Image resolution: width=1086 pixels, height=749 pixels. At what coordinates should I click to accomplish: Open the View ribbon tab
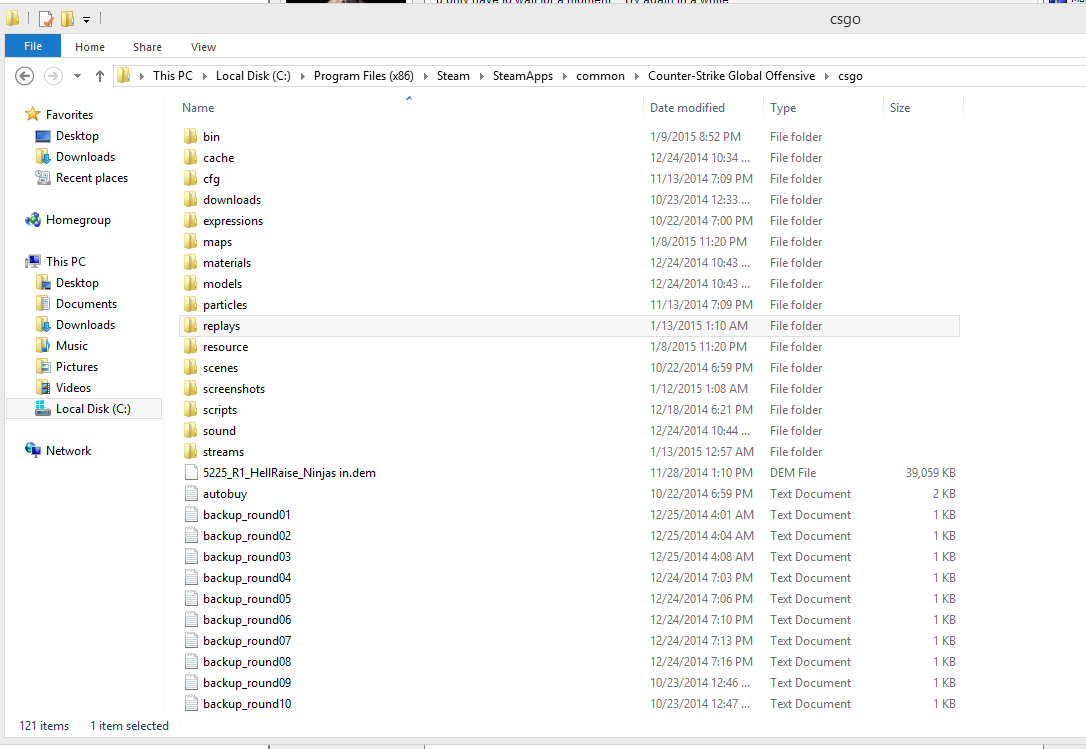click(203, 47)
